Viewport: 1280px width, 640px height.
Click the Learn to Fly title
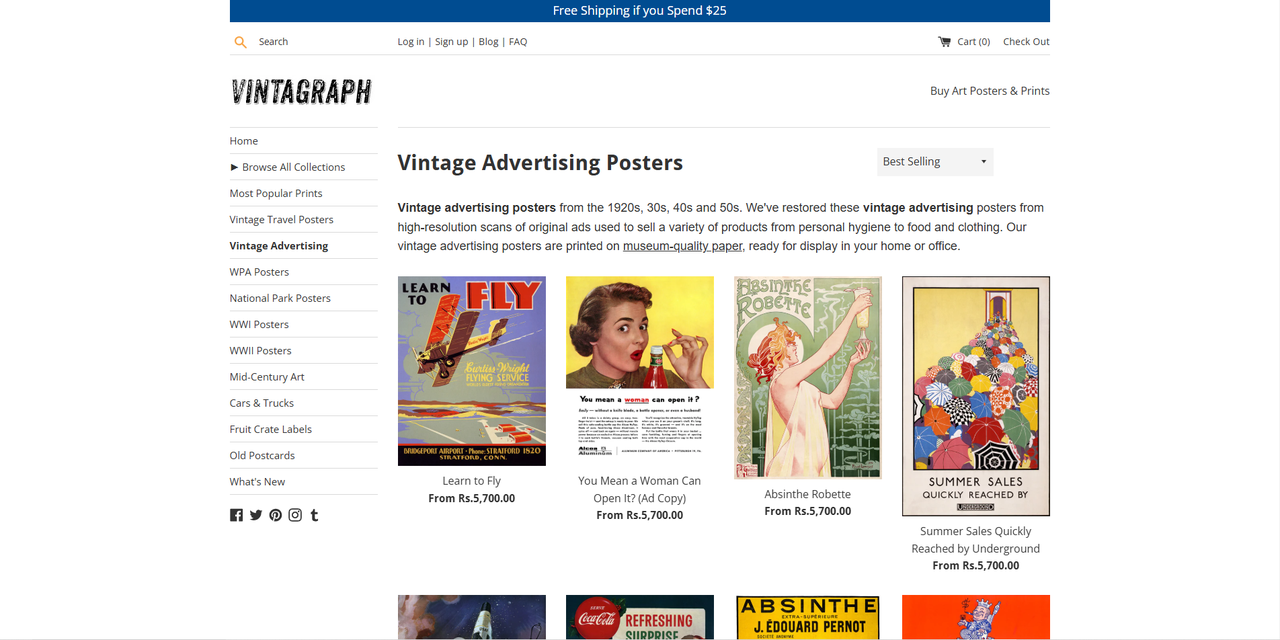(x=472, y=481)
